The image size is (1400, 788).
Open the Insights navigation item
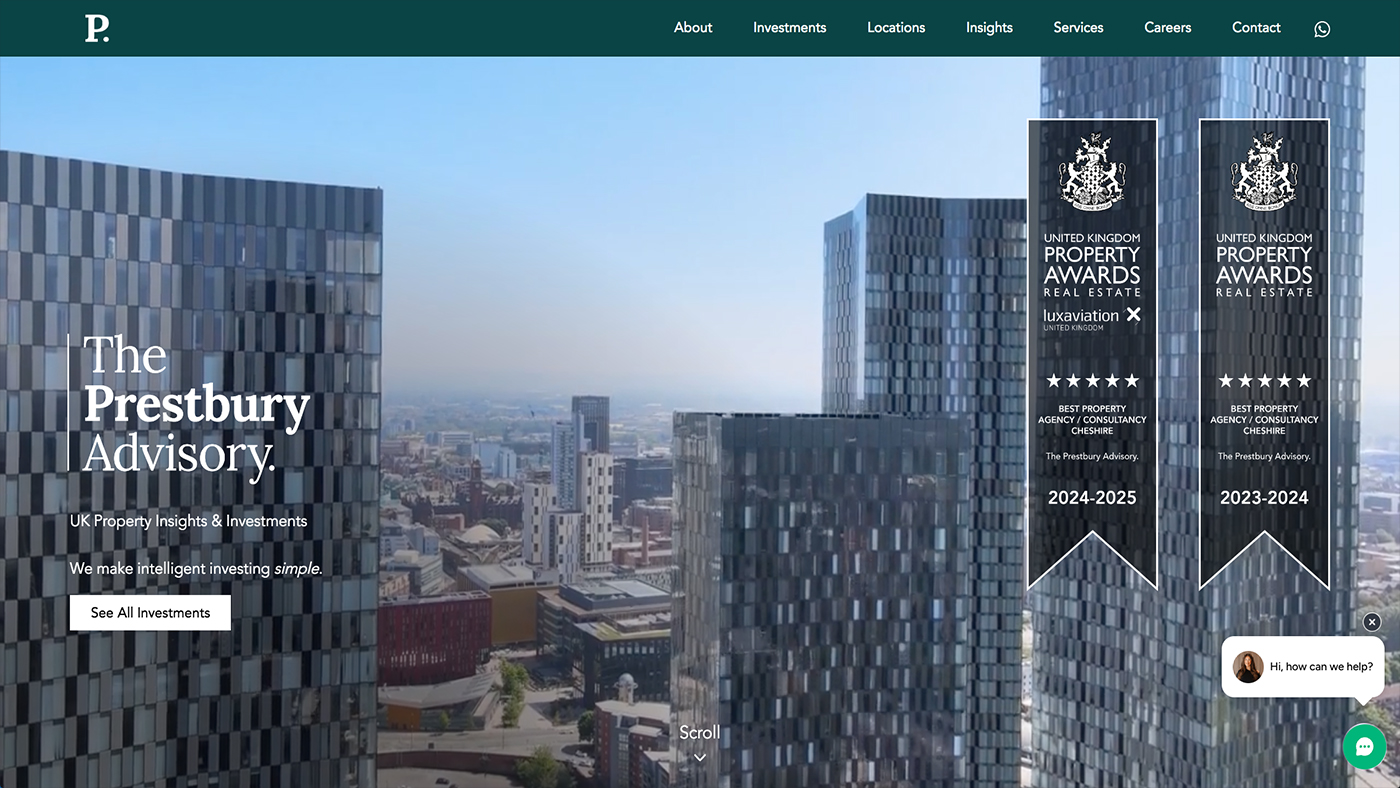(989, 28)
